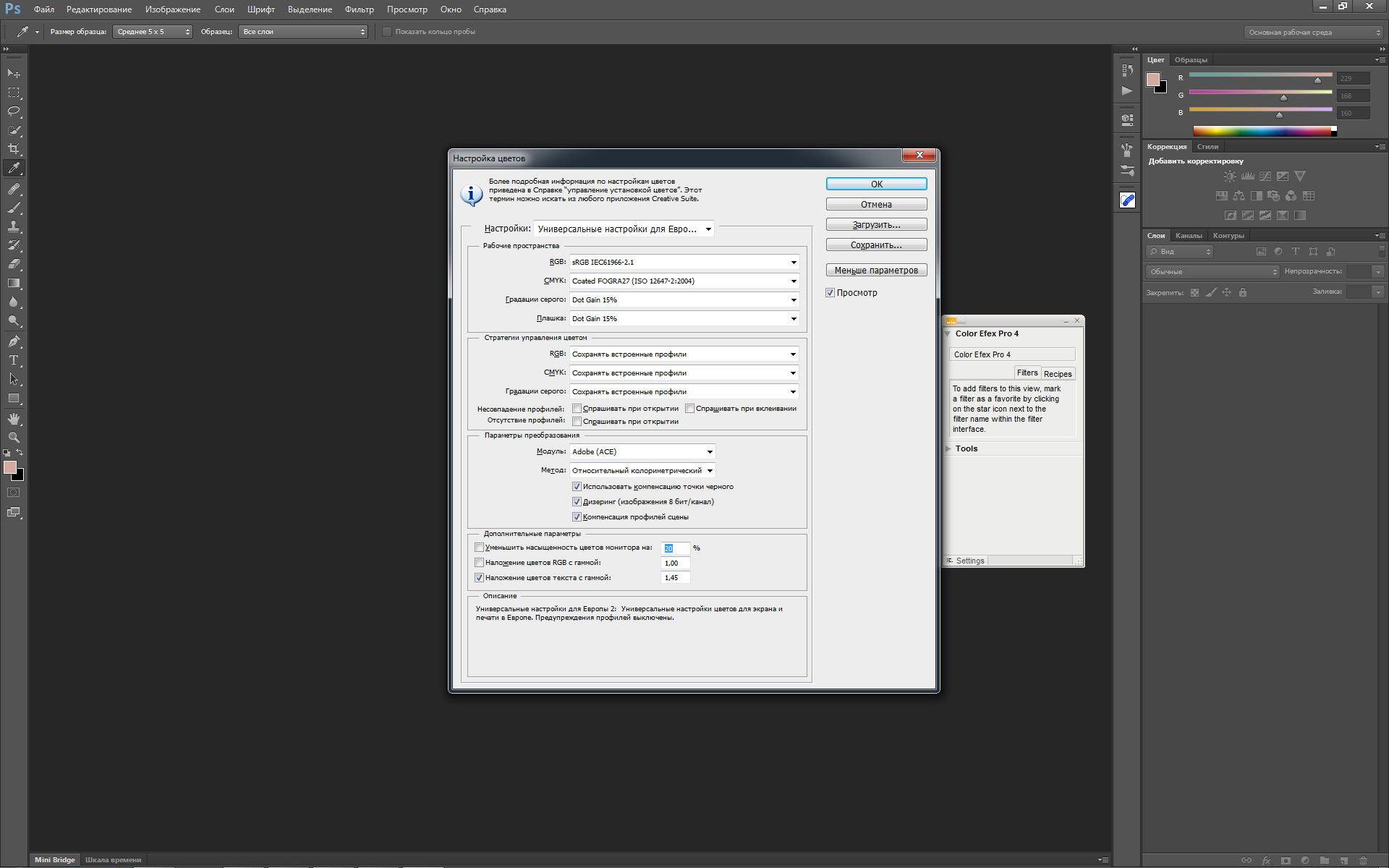Select the Rectangle shape tool
The image size is (1389, 868).
(14, 398)
